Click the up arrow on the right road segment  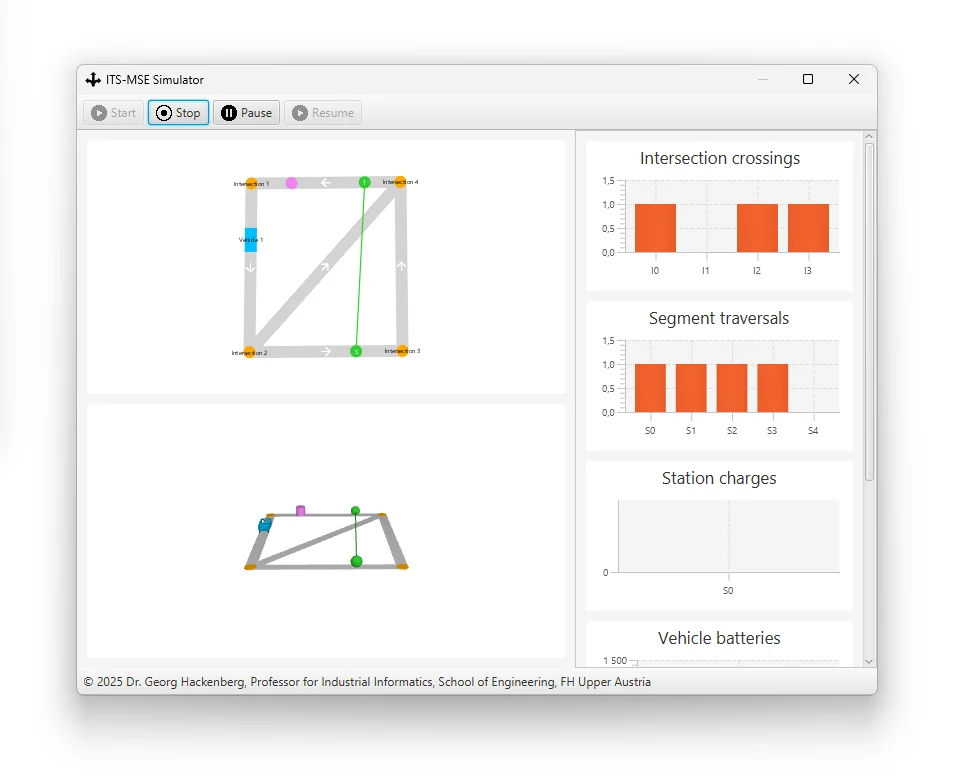[x=401, y=266]
